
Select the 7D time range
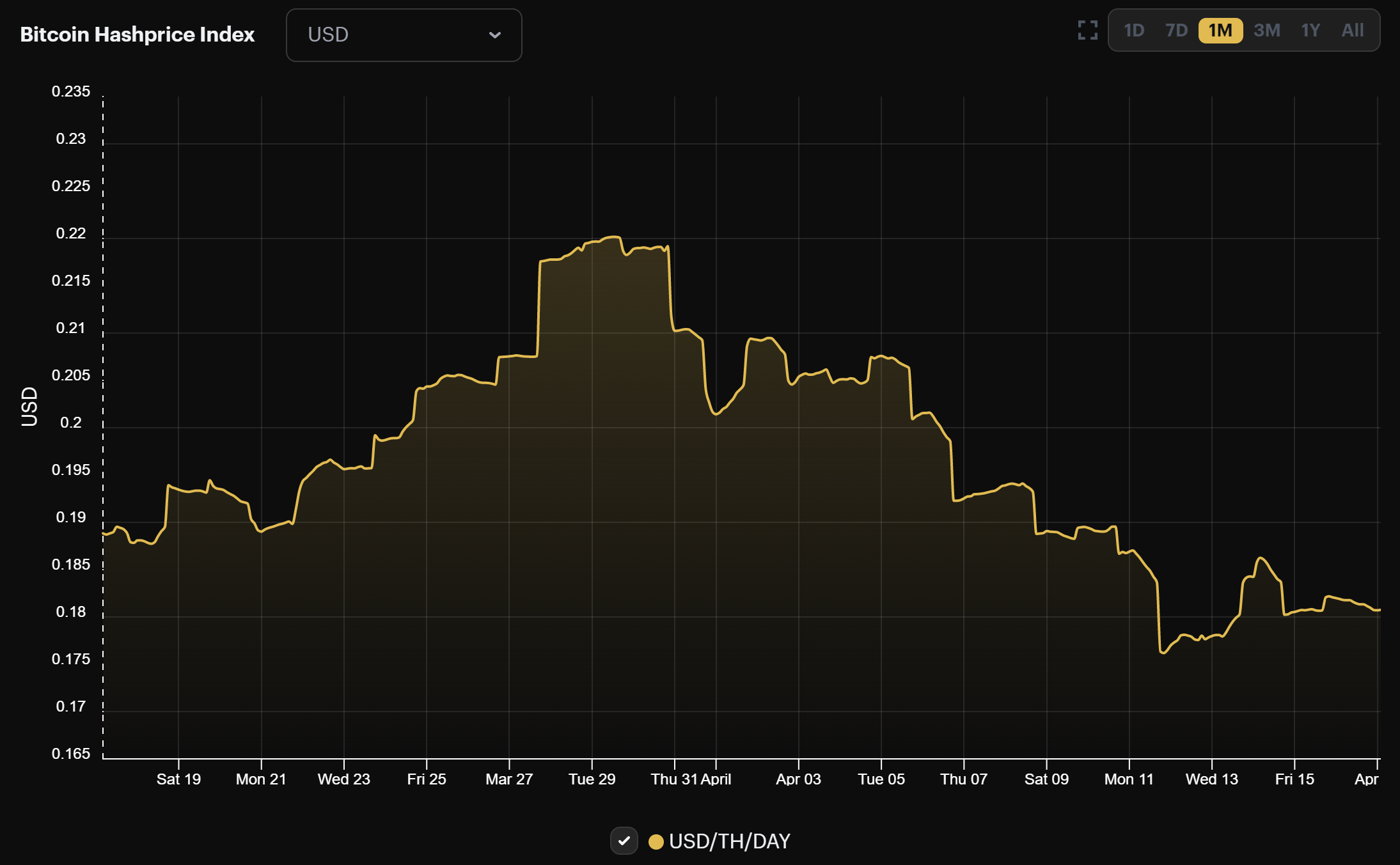click(x=1178, y=29)
